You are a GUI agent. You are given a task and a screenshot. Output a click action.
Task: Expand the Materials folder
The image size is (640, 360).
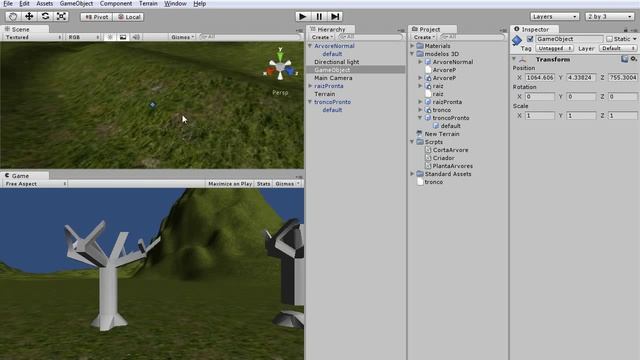412,46
